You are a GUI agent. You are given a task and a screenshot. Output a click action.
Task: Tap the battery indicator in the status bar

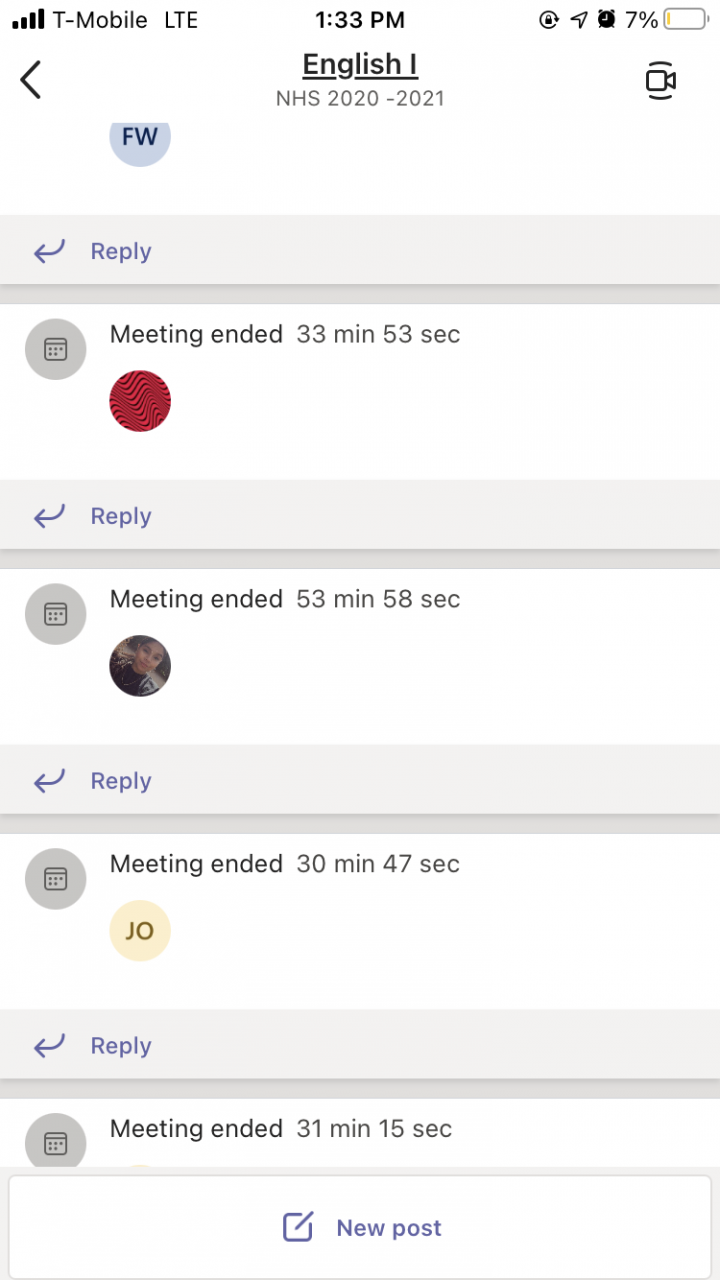(x=684, y=20)
